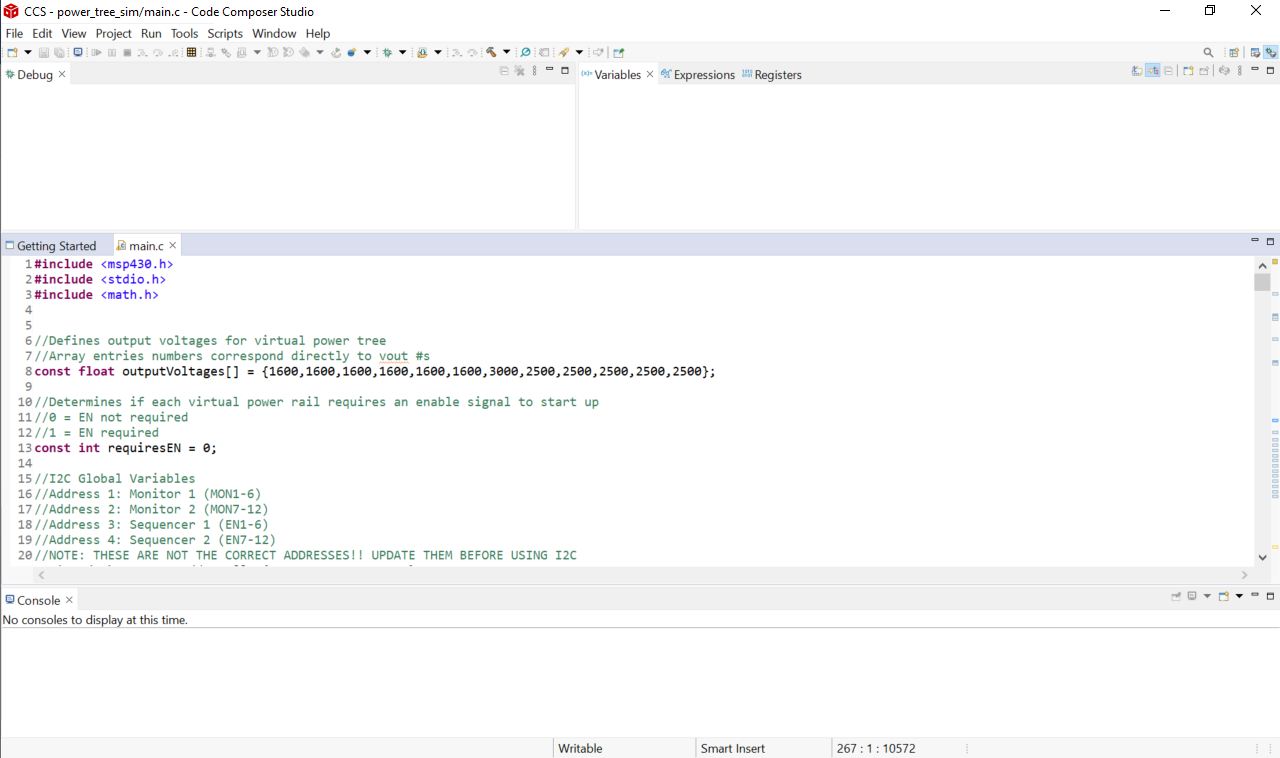The height and width of the screenshot is (758, 1280).
Task: Resume program execution with the green play icon
Action: point(96,51)
